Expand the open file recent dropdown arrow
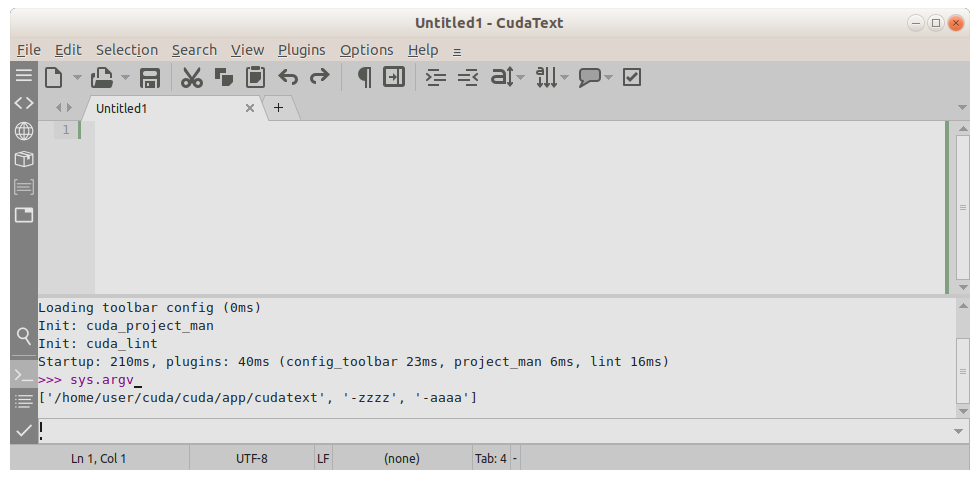 pos(126,78)
